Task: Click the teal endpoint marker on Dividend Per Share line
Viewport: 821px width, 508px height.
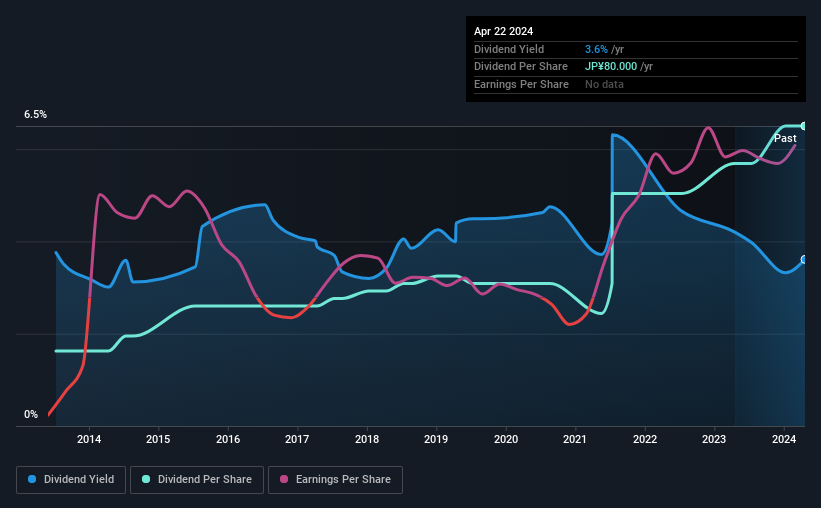Action: (804, 126)
